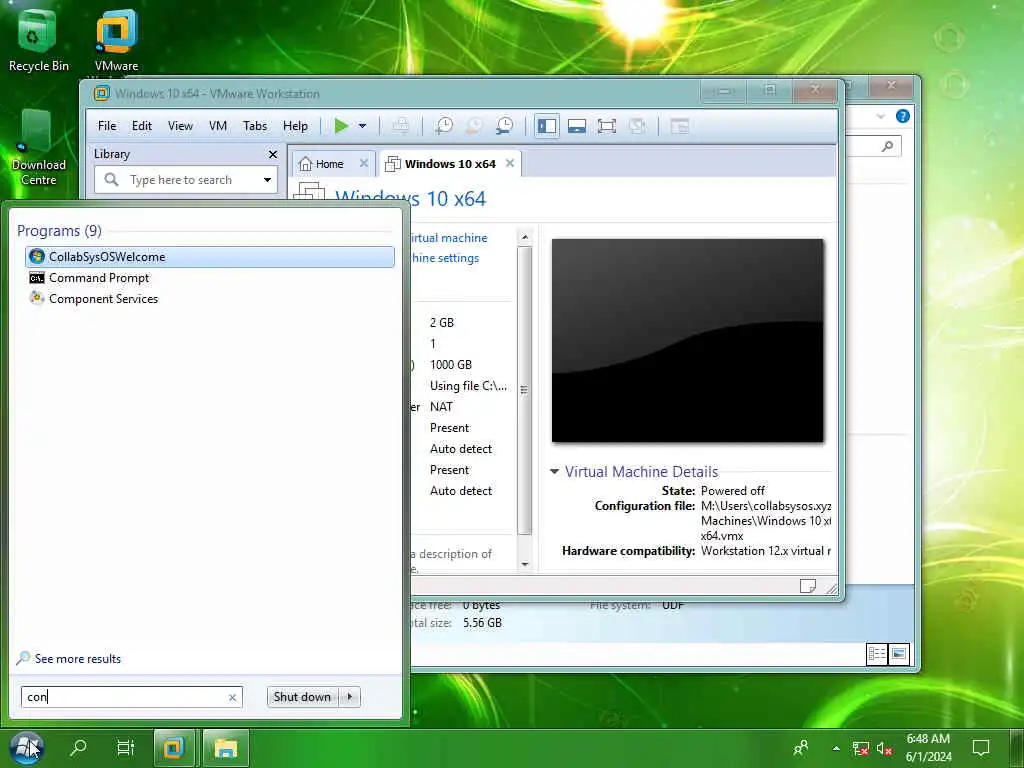Image resolution: width=1024 pixels, height=768 pixels.
Task: Click the Windows Start orb
Action: 27,748
